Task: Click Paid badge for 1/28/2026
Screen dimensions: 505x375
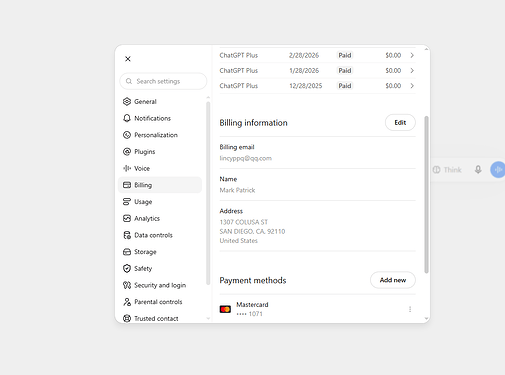Action: coord(345,71)
